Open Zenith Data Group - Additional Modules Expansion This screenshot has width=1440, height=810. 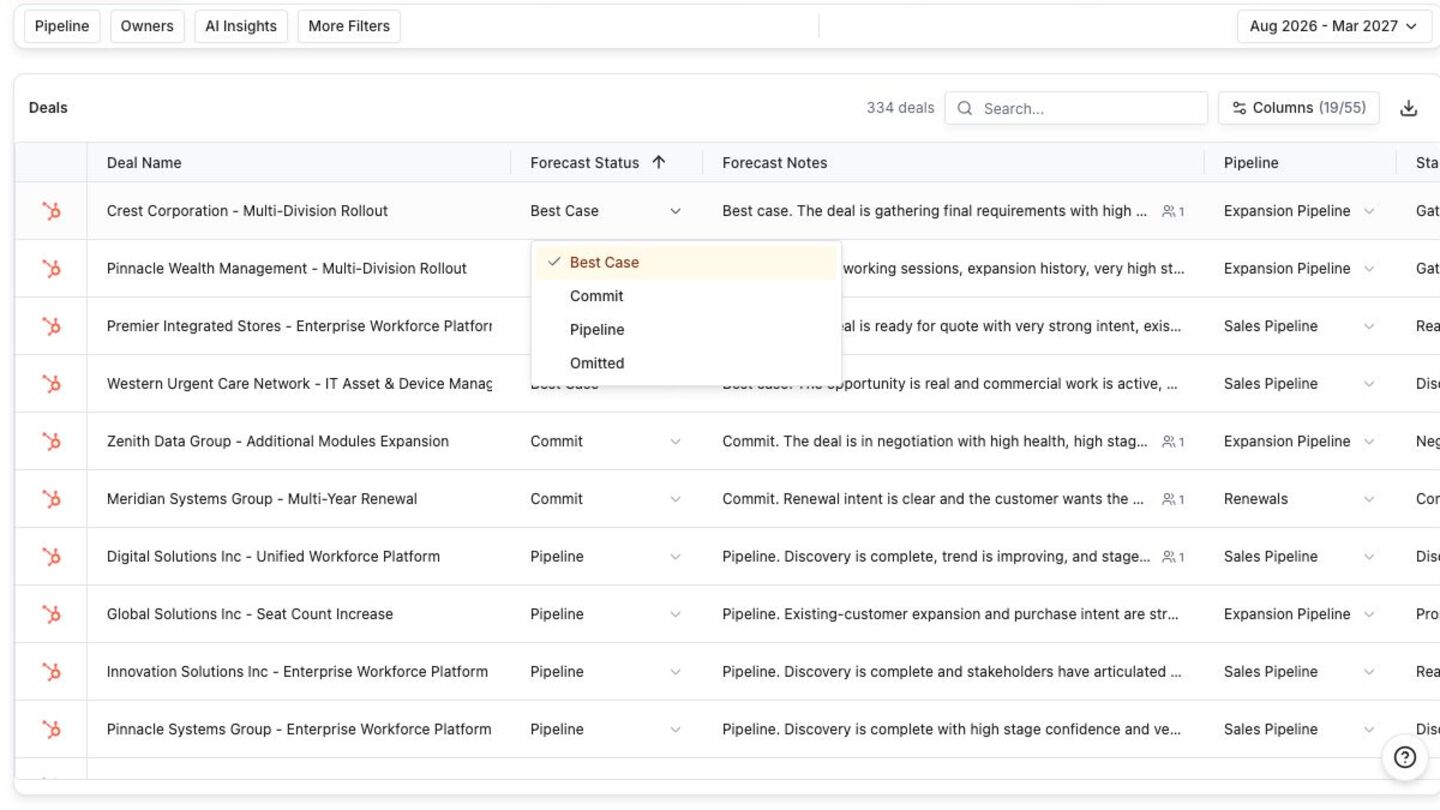(278, 441)
